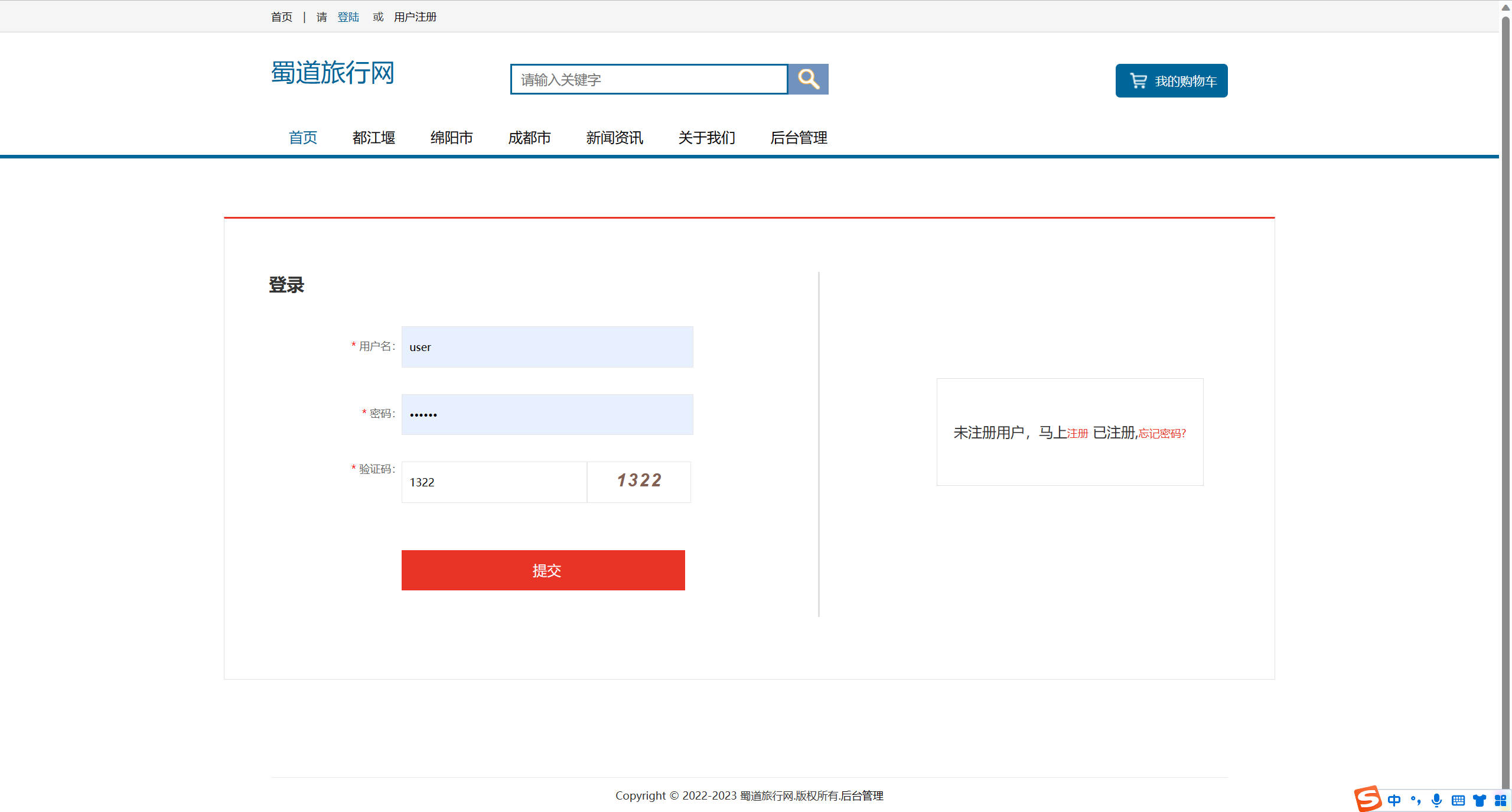
Task: Toggle full/half punctuation in Sogou tray
Action: (1415, 800)
